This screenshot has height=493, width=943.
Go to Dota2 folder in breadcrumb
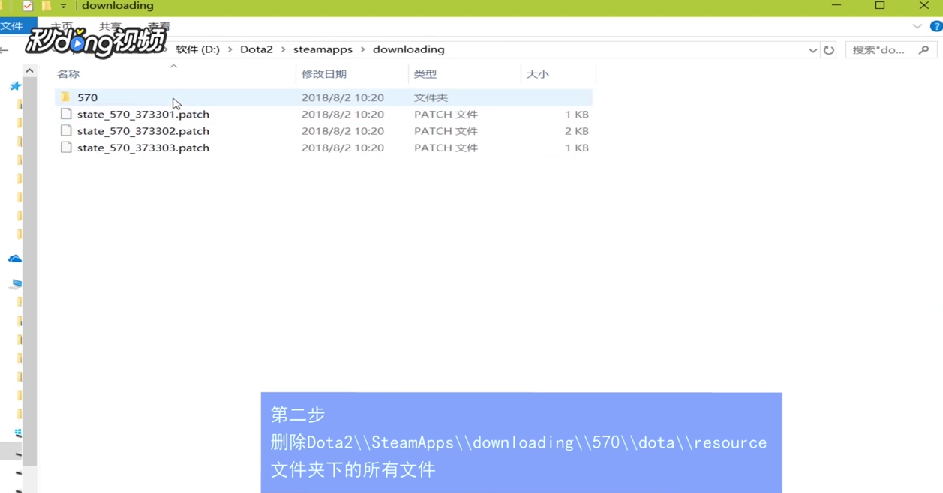coord(256,49)
